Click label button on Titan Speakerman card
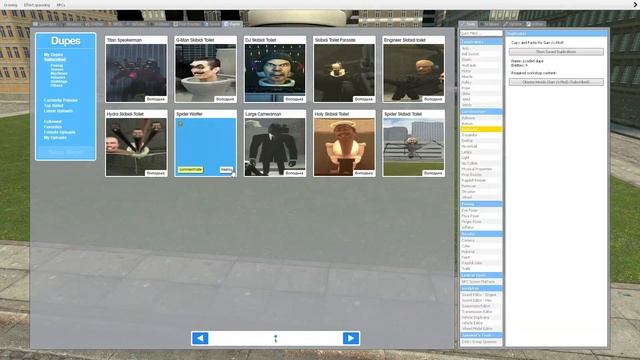Screen dimensions: 640x360 click(x=156, y=99)
